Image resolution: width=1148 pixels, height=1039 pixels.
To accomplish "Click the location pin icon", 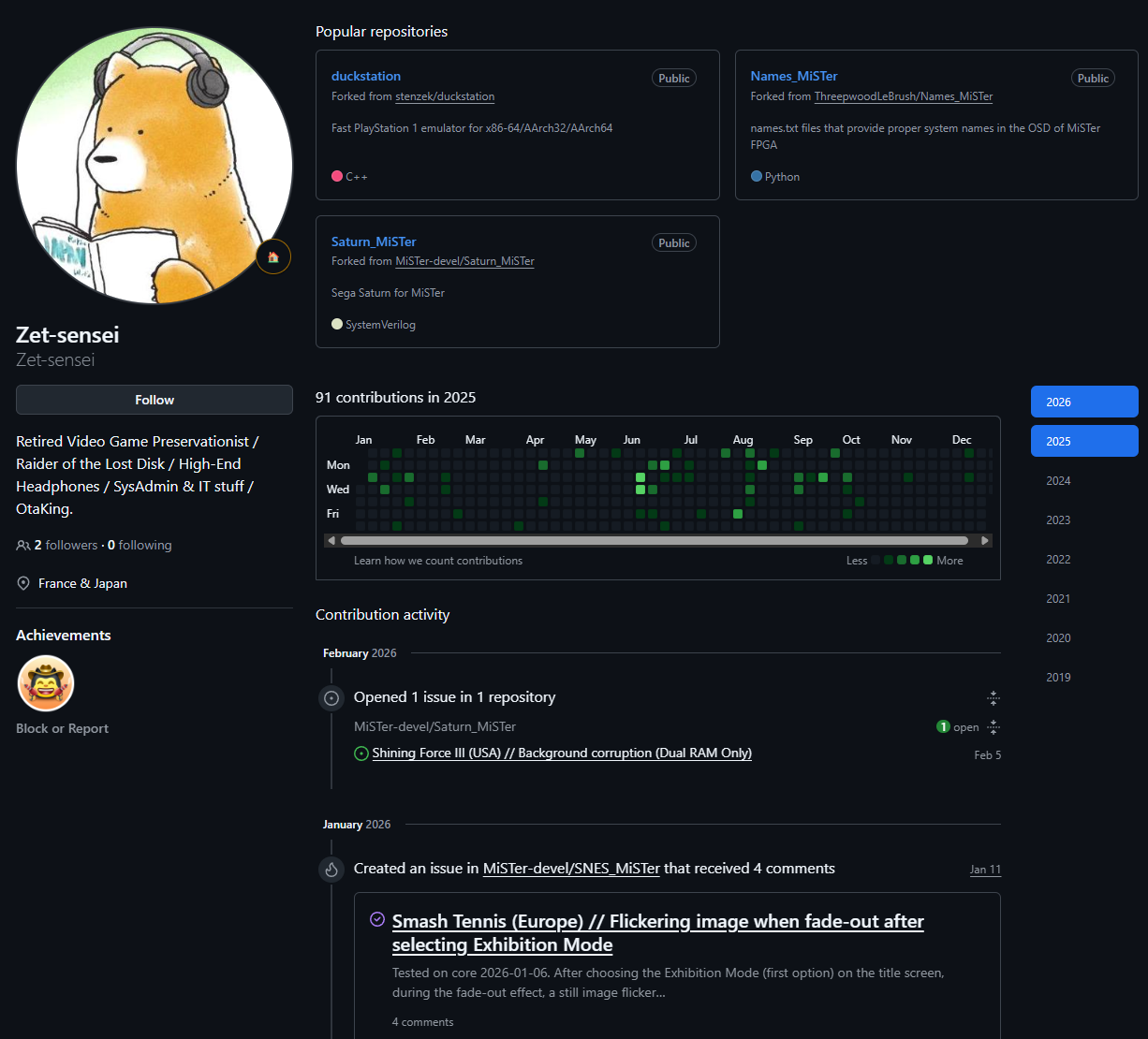I will (x=23, y=583).
